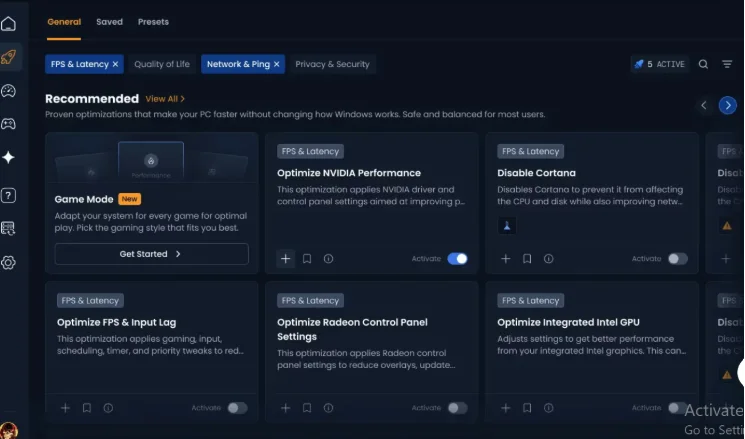Turn off Optimize NVIDIA Performance toggle
This screenshot has width=745, height=439.
pyautogui.click(x=457, y=258)
